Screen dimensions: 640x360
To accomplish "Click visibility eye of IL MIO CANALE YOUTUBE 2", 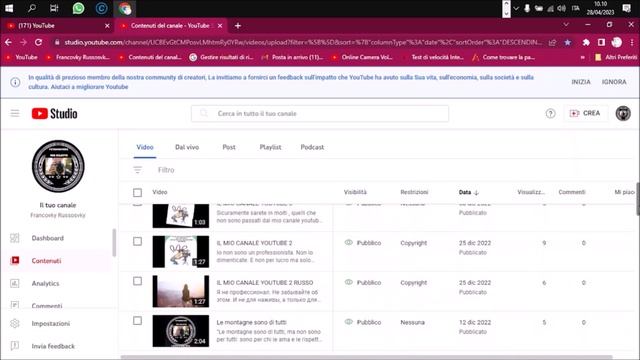I will (348, 242).
